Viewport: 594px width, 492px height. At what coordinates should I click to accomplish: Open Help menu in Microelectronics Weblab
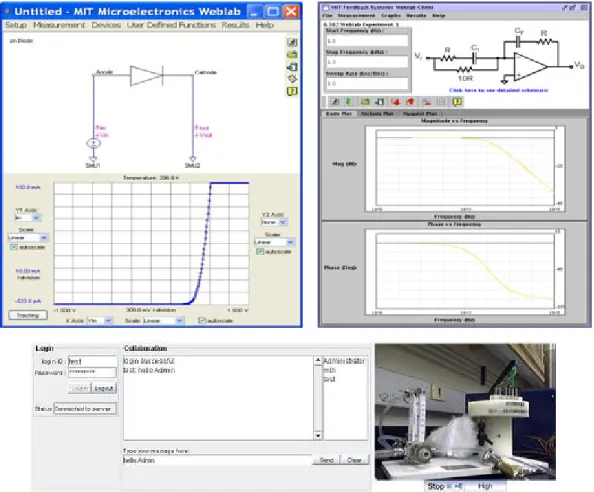pyautogui.click(x=264, y=25)
